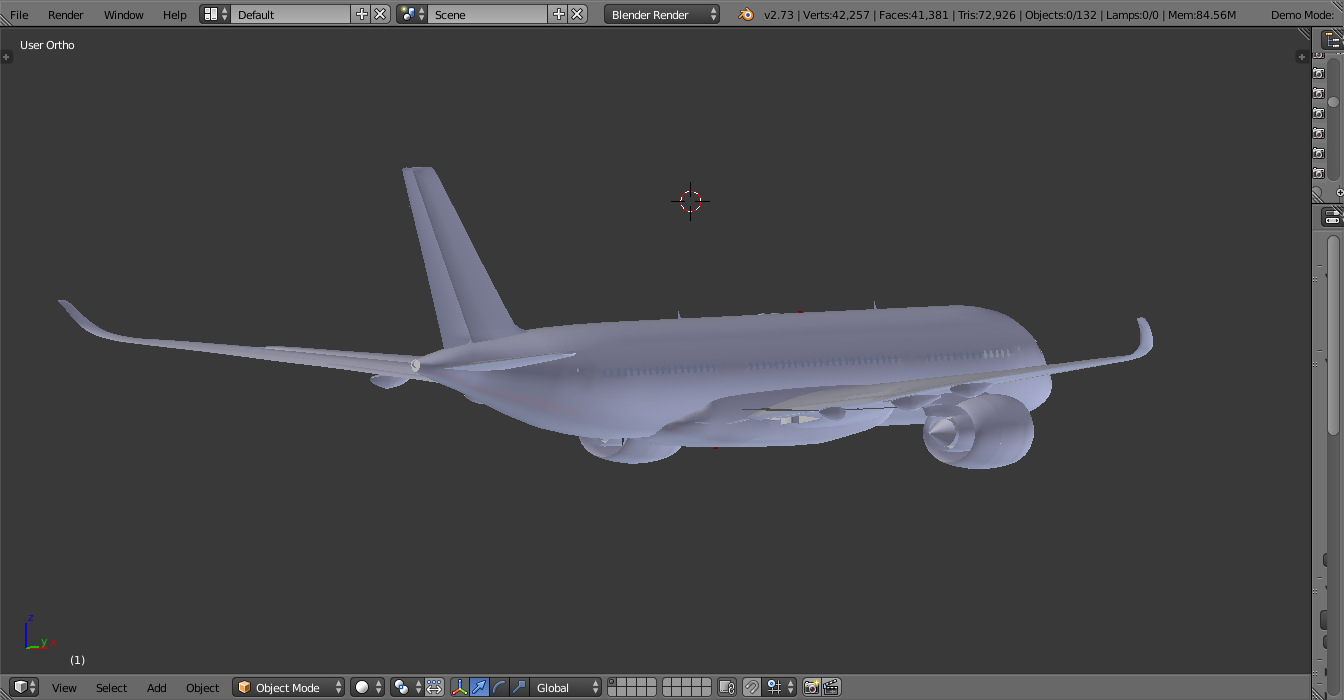Add a new screen layout with plus button
The height and width of the screenshot is (700, 1344).
(362, 14)
